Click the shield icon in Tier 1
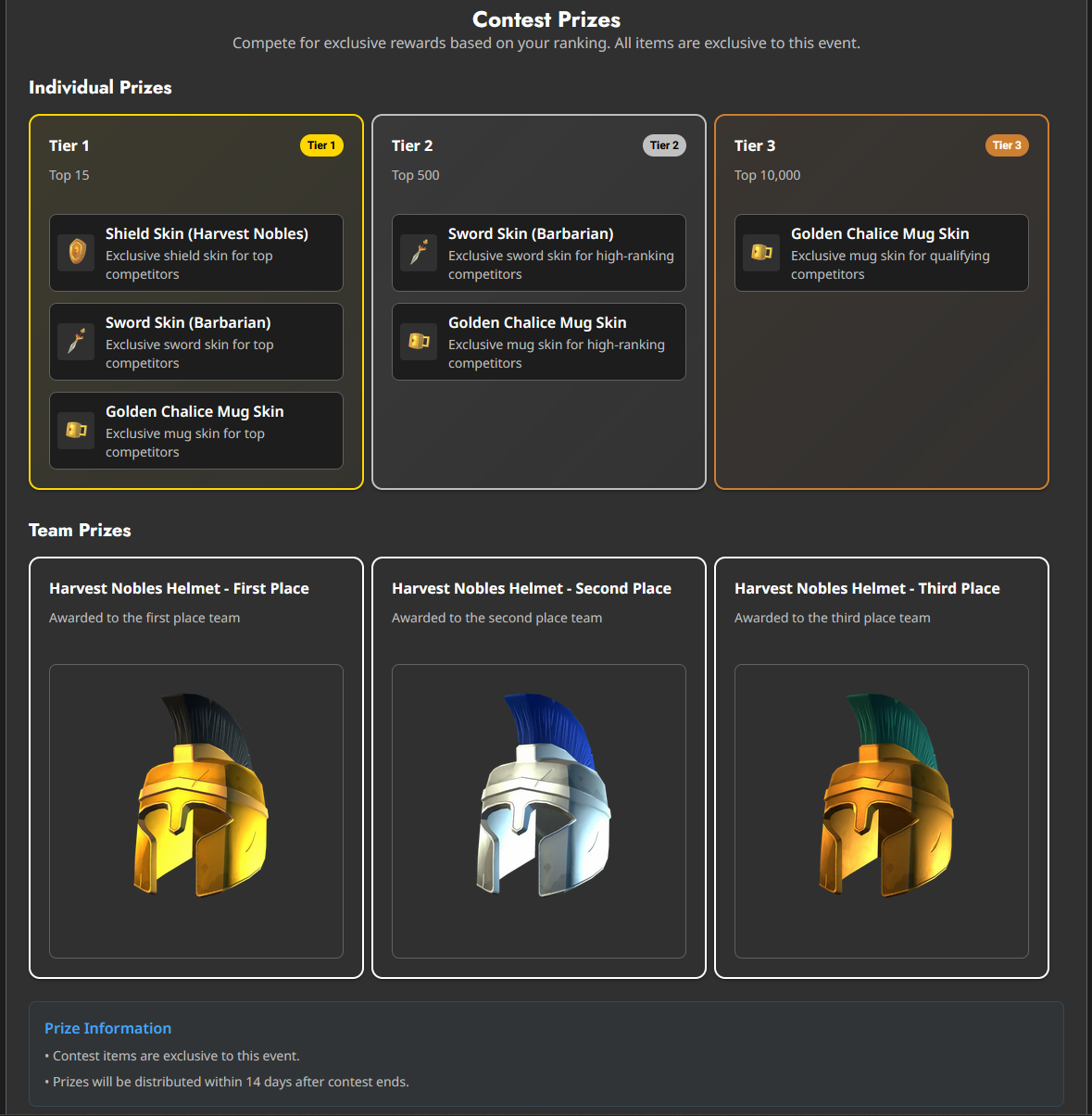The image size is (1092, 1116). click(77, 252)
